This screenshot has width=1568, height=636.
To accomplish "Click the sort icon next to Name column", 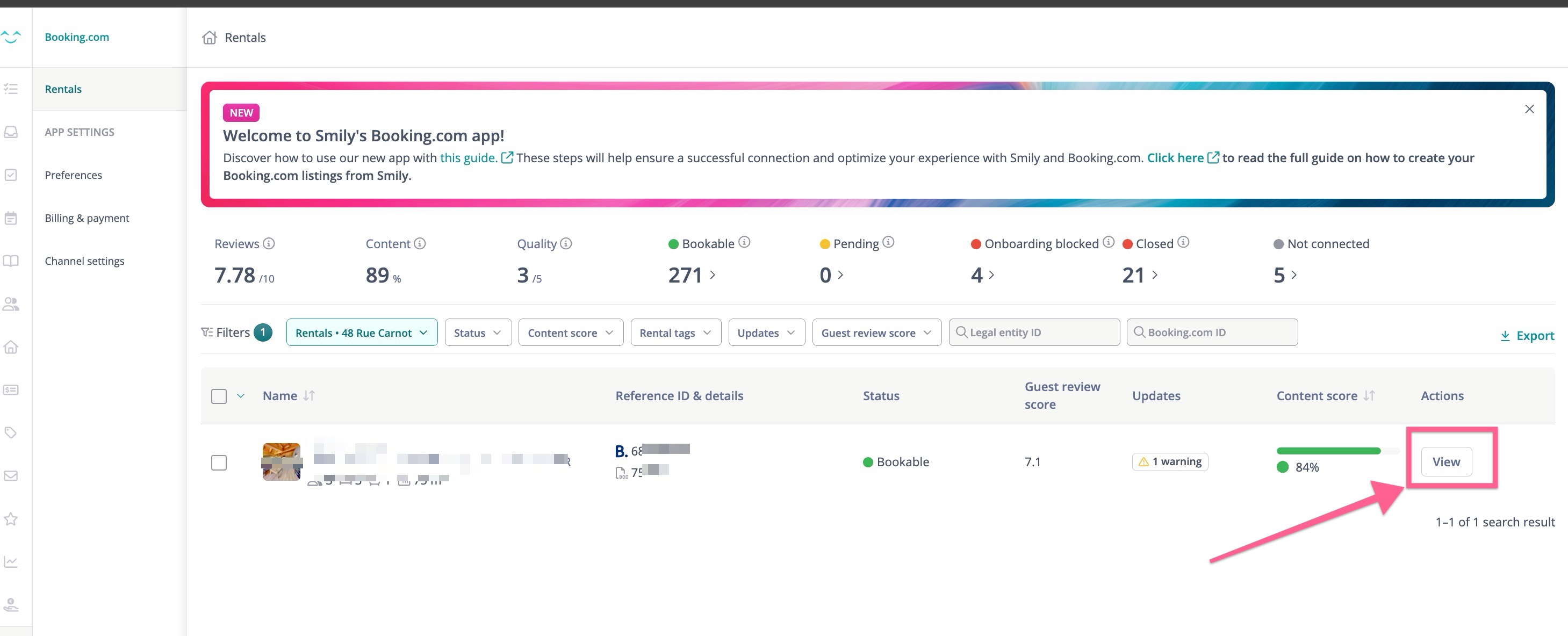I will (309, 395).
